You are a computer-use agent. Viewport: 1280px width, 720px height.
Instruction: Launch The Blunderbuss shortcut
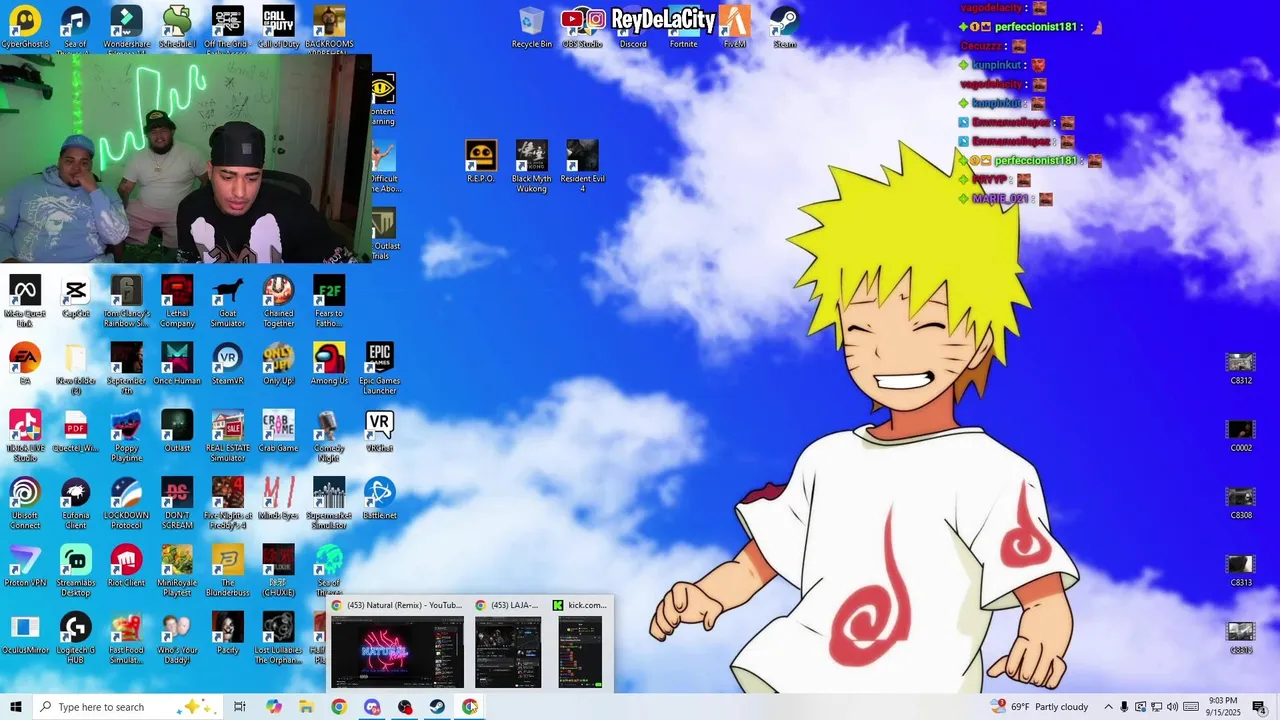[x=228, y=571]
